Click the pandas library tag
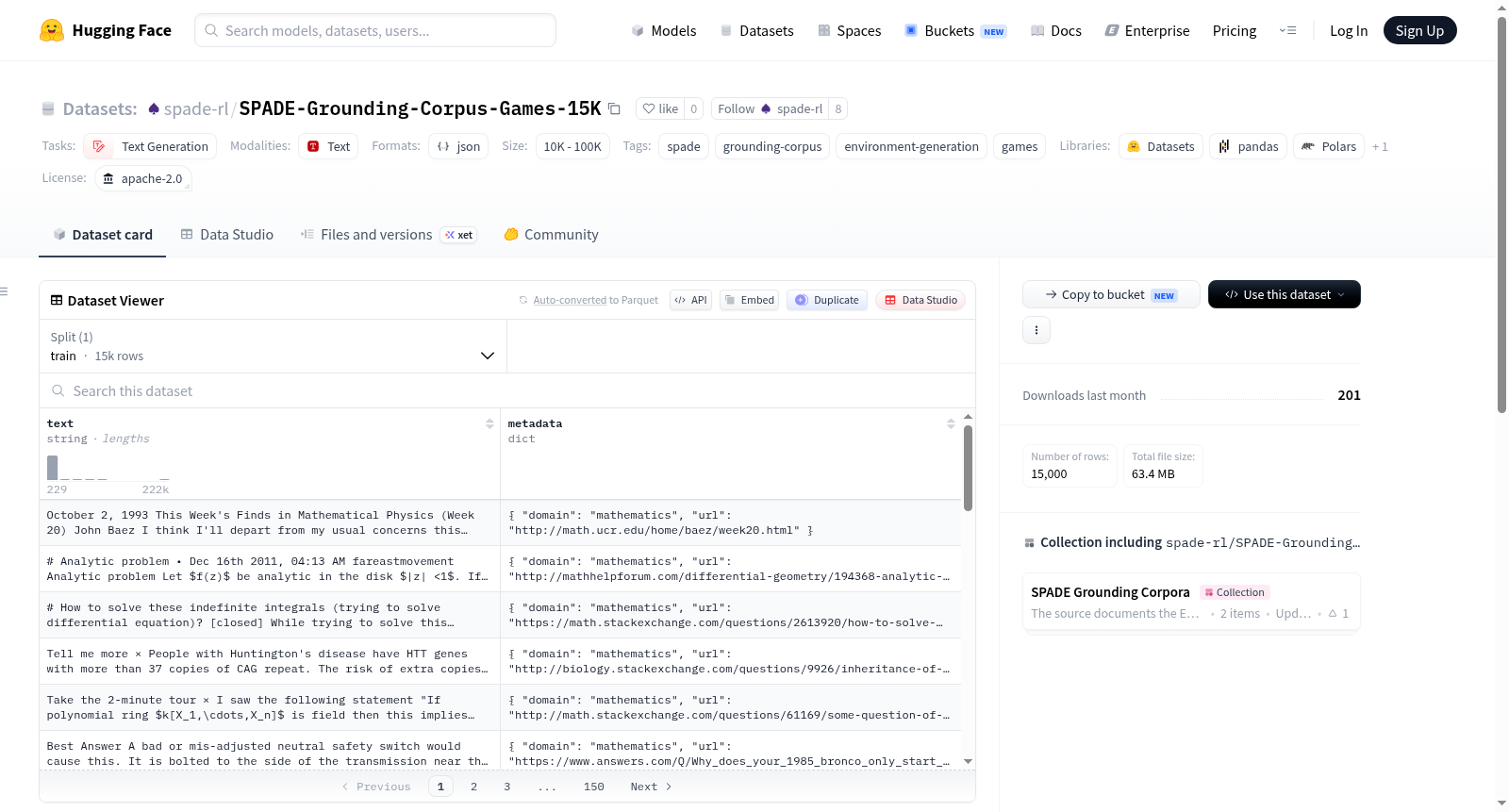 [1249, 146]
